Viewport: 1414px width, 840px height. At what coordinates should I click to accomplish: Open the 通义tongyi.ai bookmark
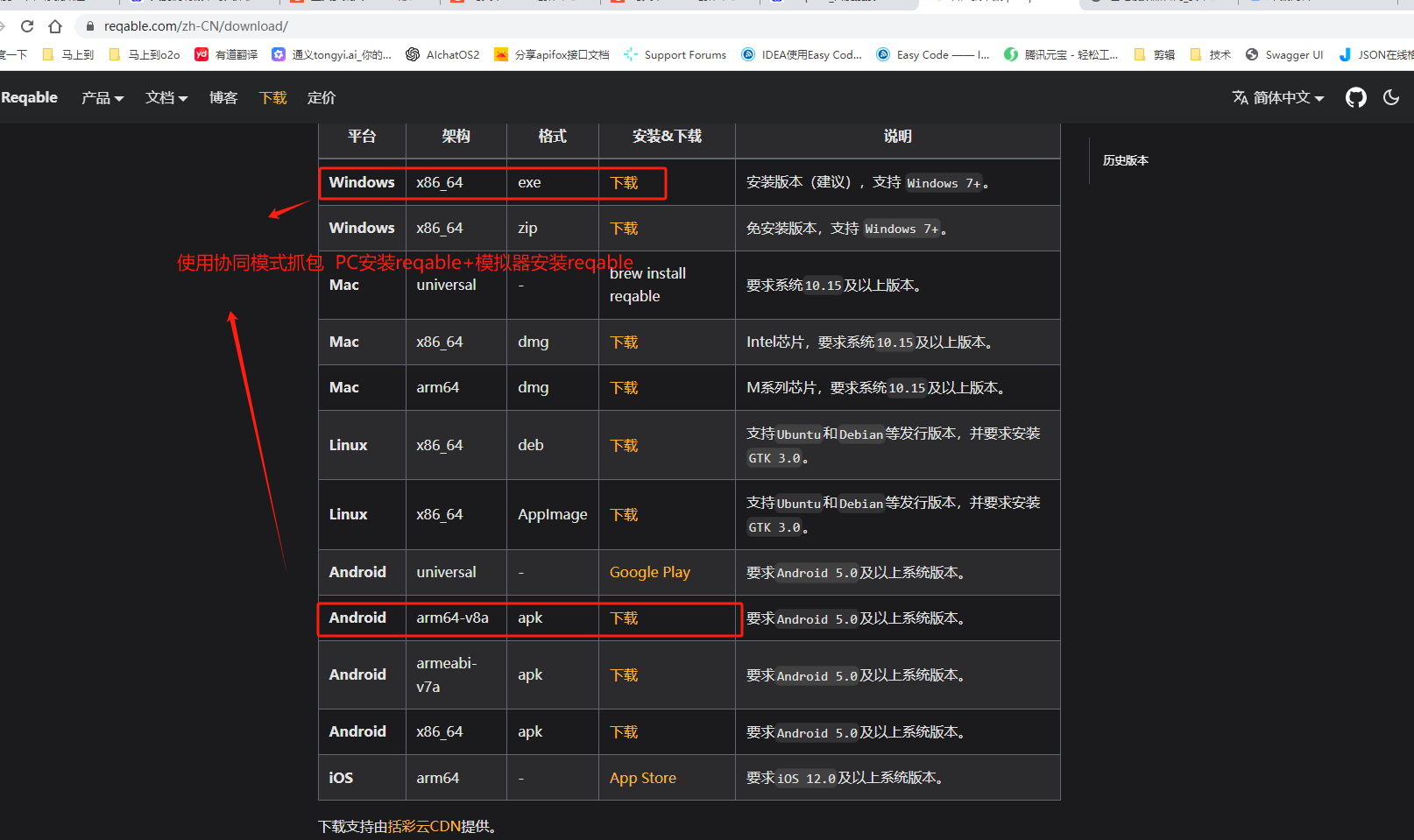332,54
